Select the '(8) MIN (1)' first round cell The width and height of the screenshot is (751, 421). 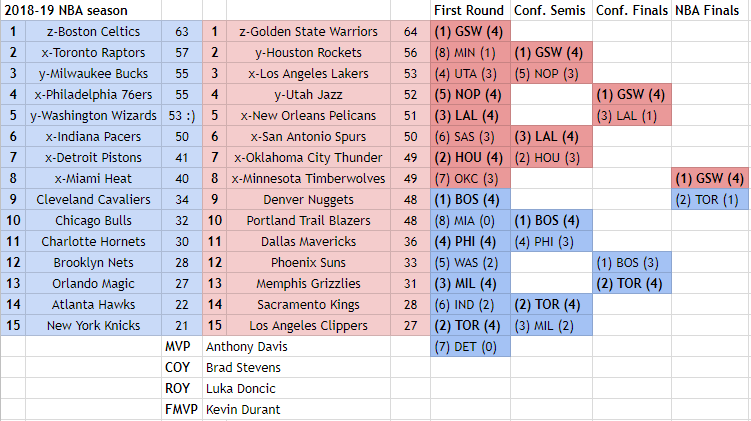click(x=464, y=52)
